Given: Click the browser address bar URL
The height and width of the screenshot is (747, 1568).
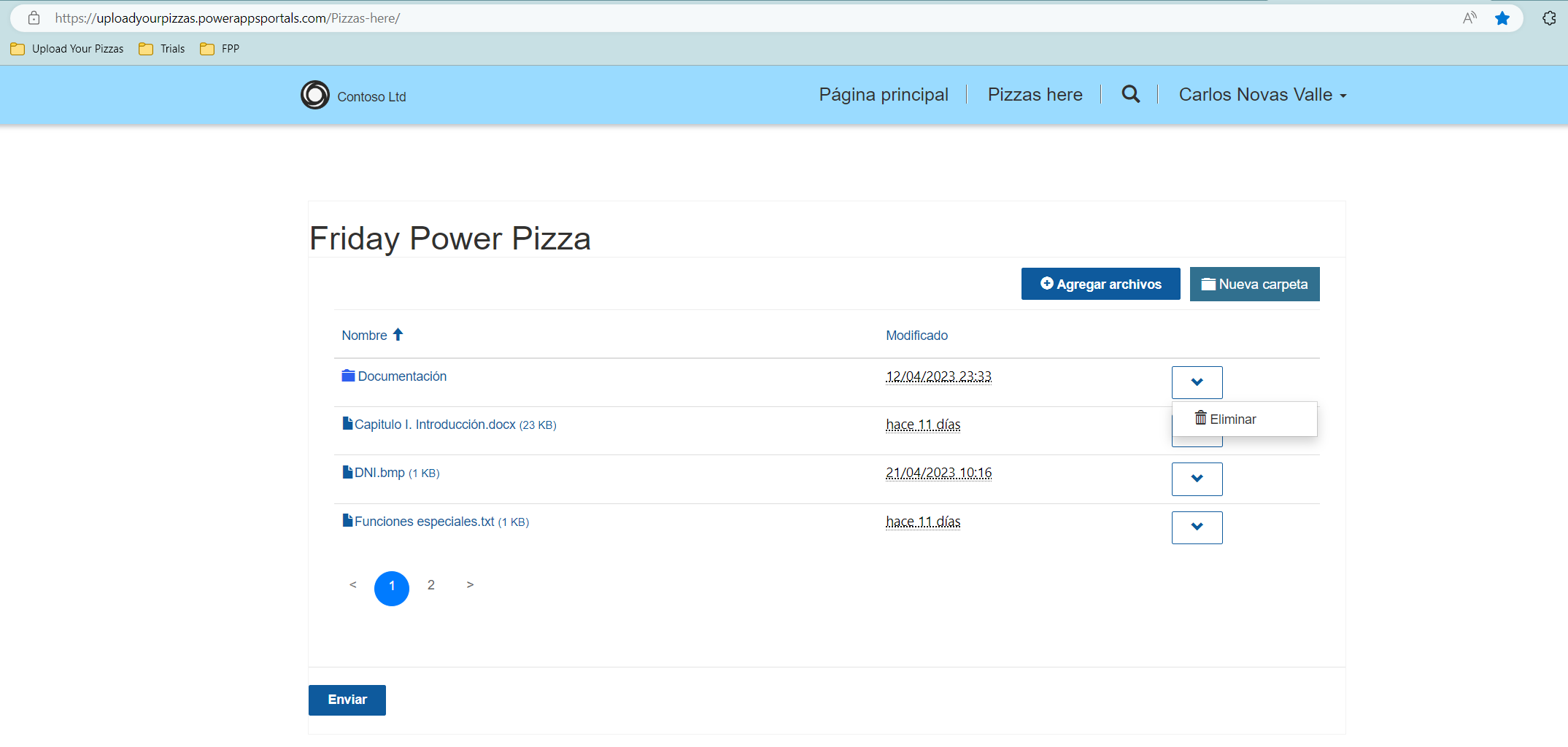Looking at the screenshot, I should 228,18.
